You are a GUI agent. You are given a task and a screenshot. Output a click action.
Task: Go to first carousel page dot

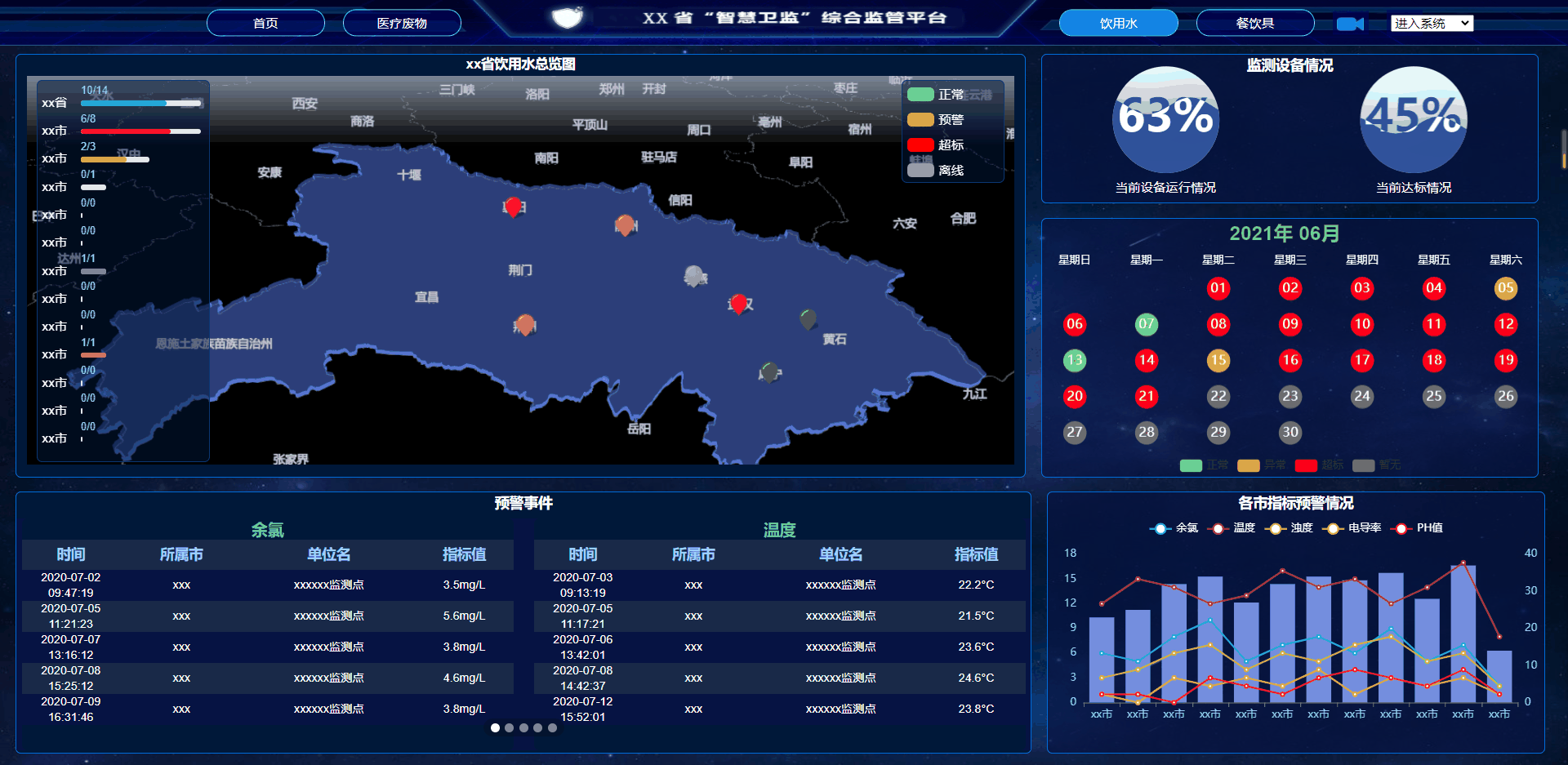pyautogui.click(x=495, y=727)
